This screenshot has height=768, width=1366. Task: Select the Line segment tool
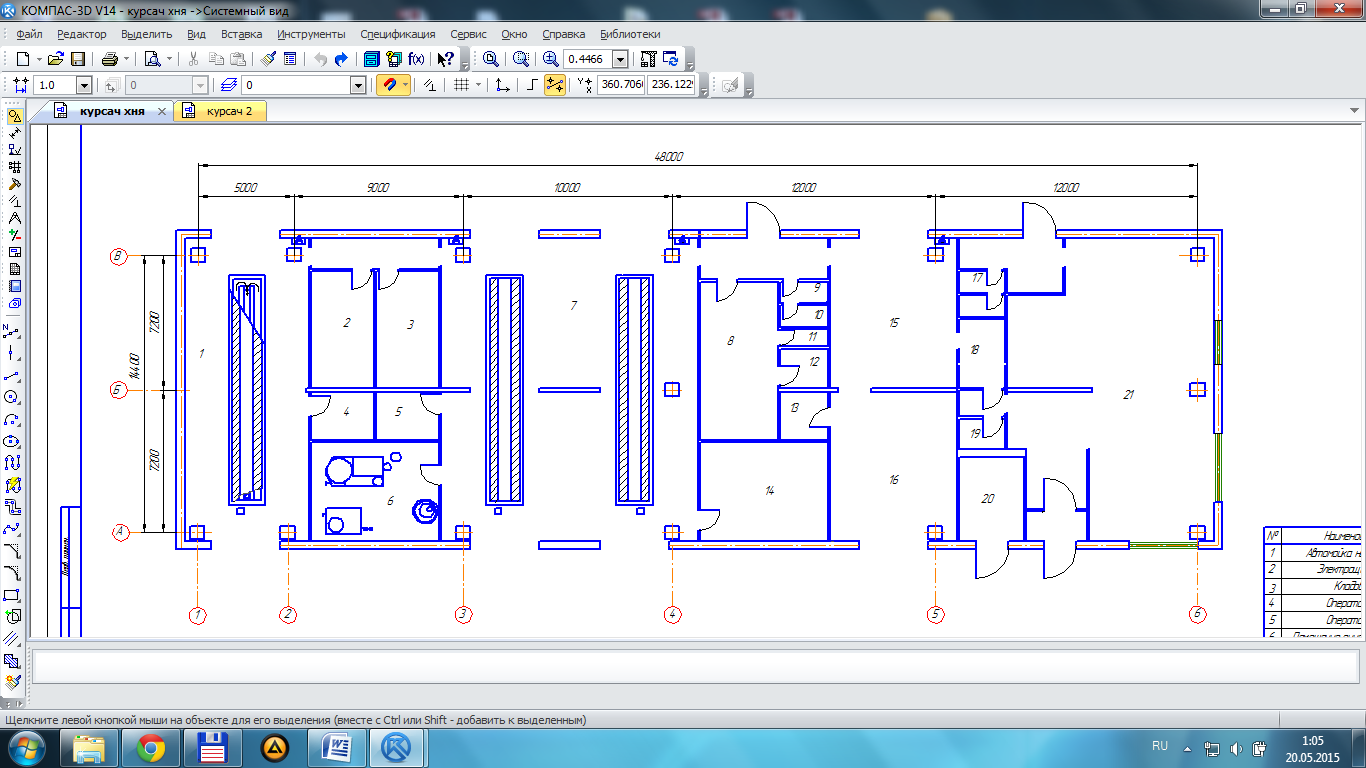point(12,375)
